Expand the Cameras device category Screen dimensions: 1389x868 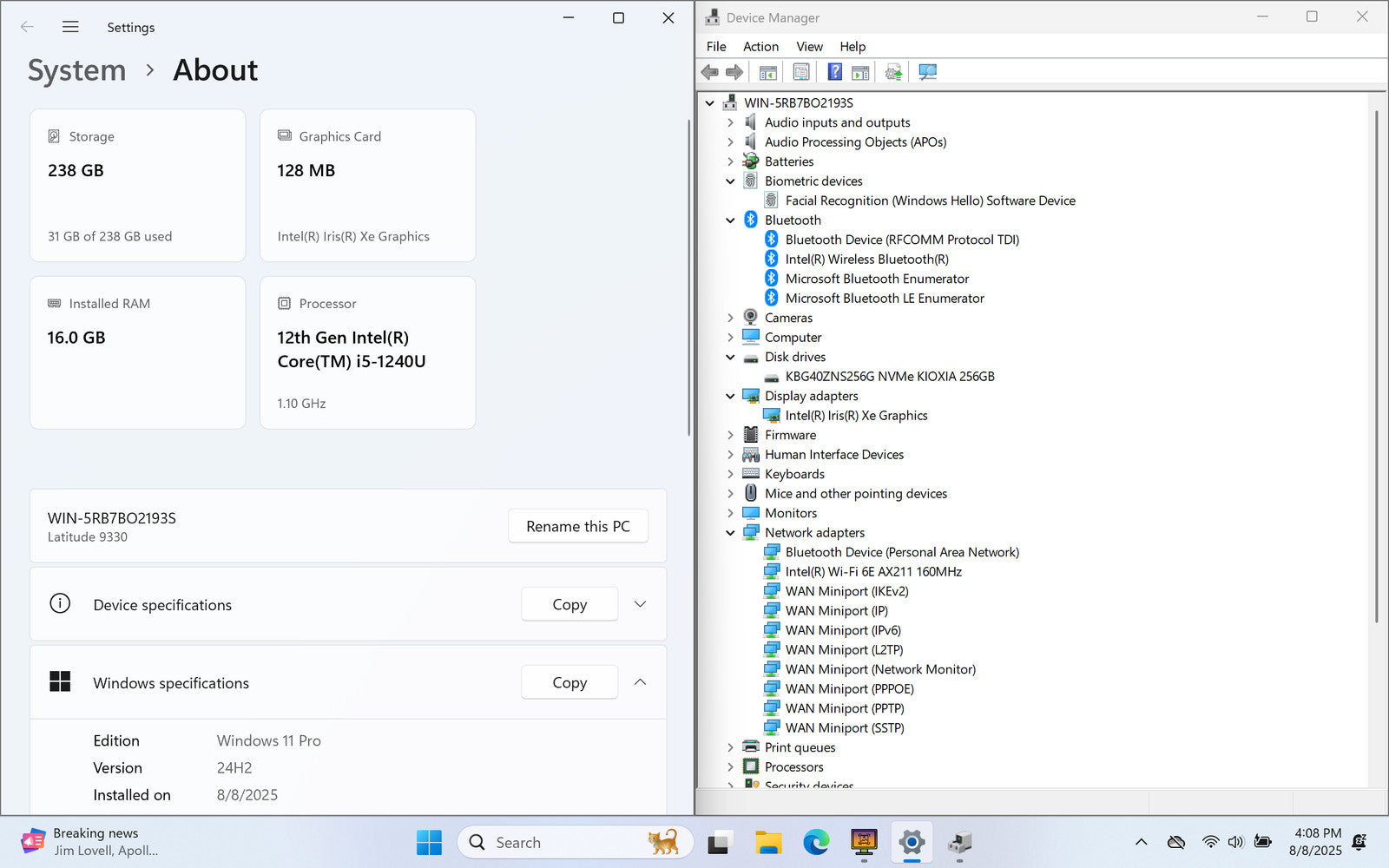730,318
